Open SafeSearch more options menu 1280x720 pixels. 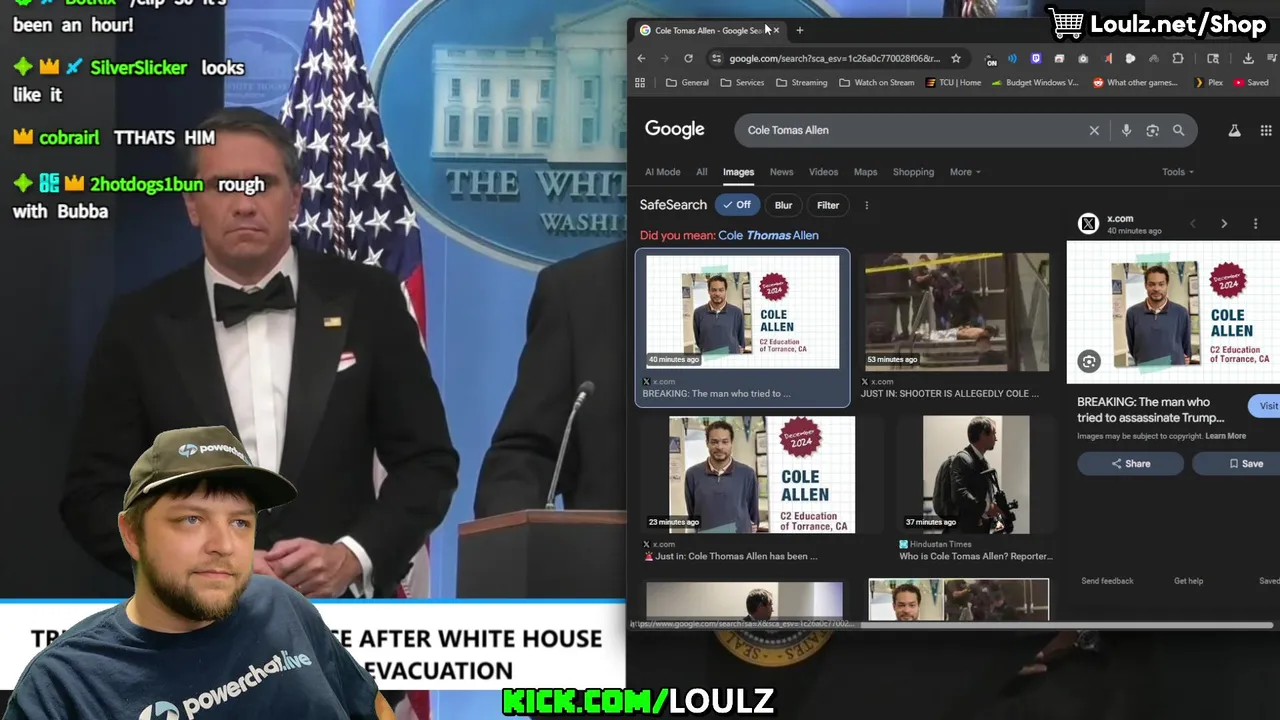(x=866, y=205)
